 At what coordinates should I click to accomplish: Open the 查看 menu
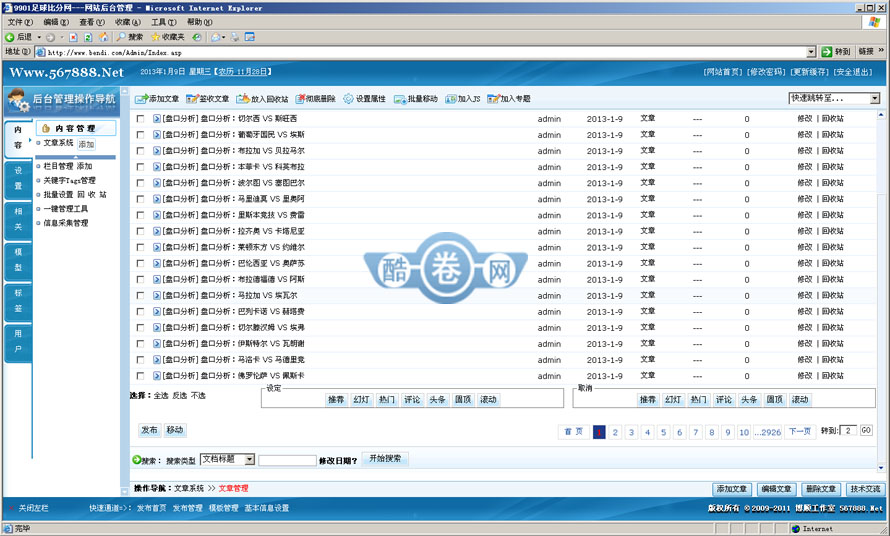pos(91,22)
